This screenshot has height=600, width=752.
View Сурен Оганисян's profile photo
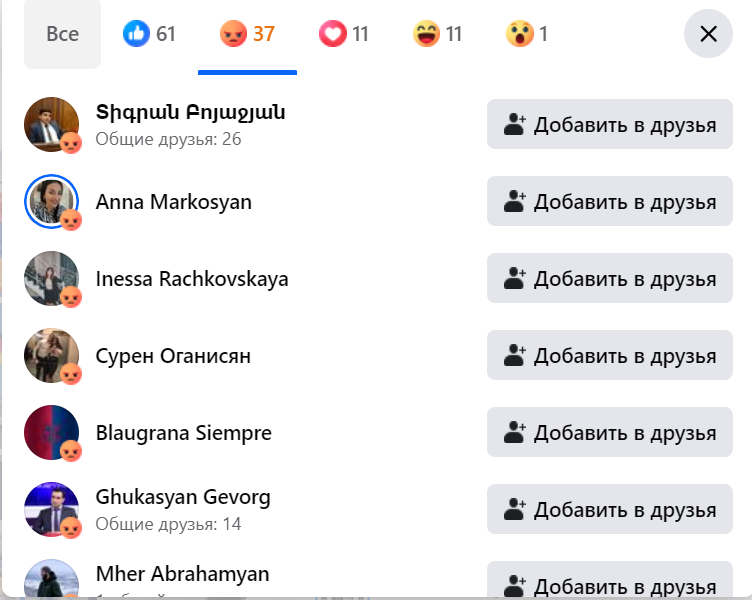coord(51,355)
